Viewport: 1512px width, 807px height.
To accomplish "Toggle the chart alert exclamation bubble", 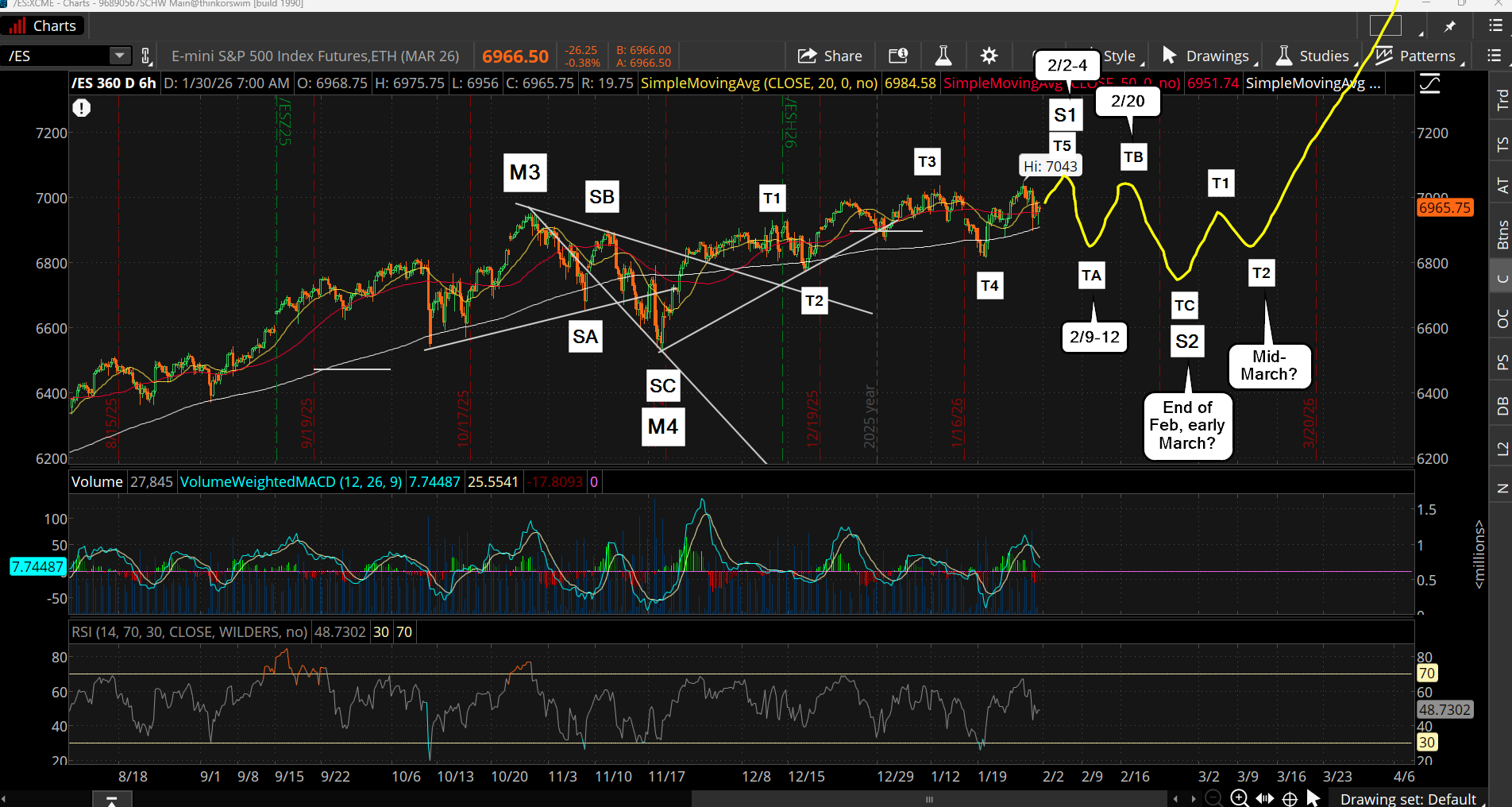I will [81, 108].
